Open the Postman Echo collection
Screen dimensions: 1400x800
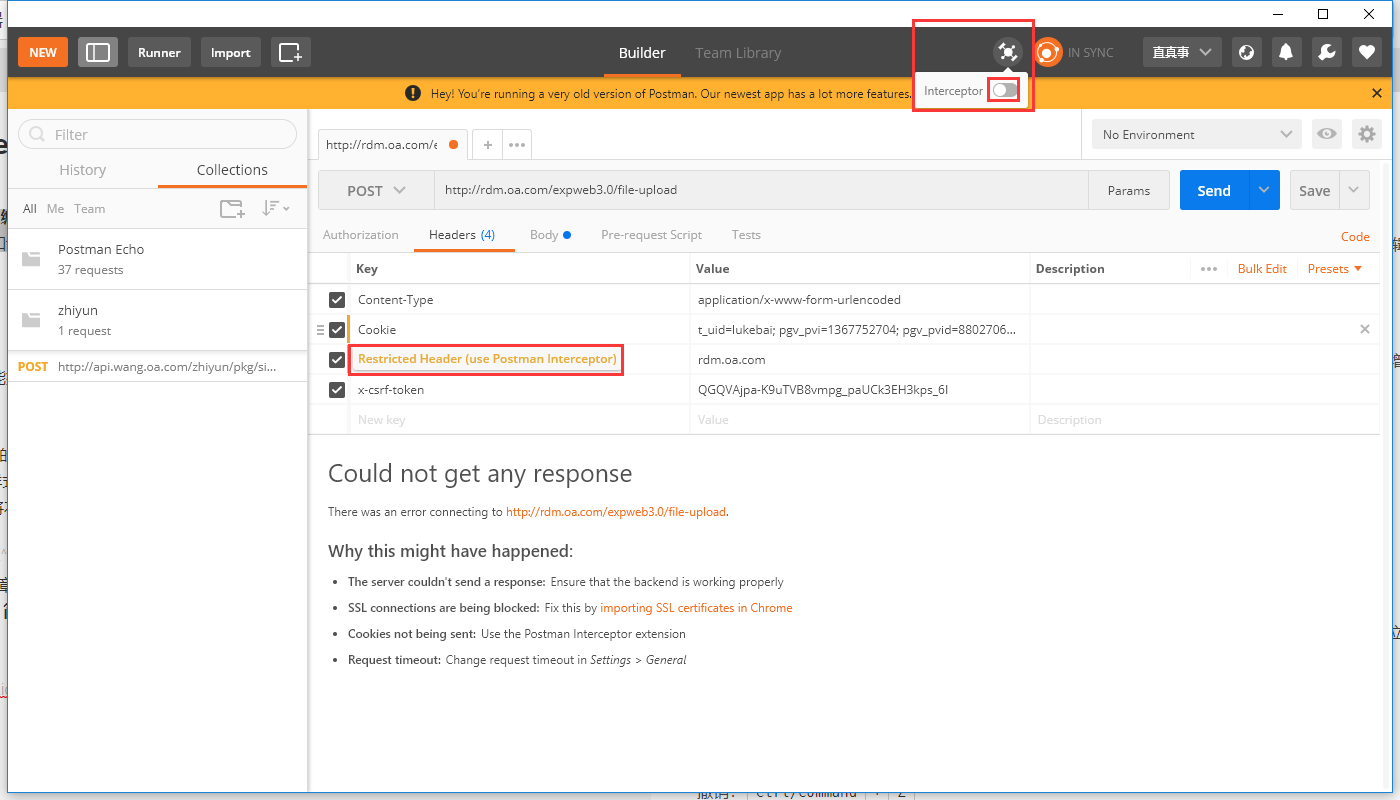pyautogui.click(x=157, y=259)
